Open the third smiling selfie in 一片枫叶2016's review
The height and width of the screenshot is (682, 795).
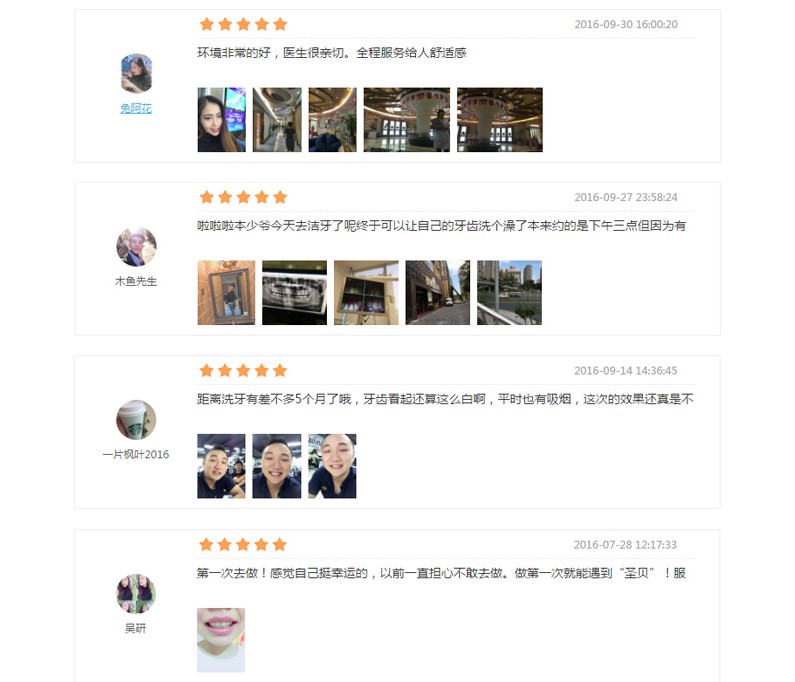tap(332, 466)
